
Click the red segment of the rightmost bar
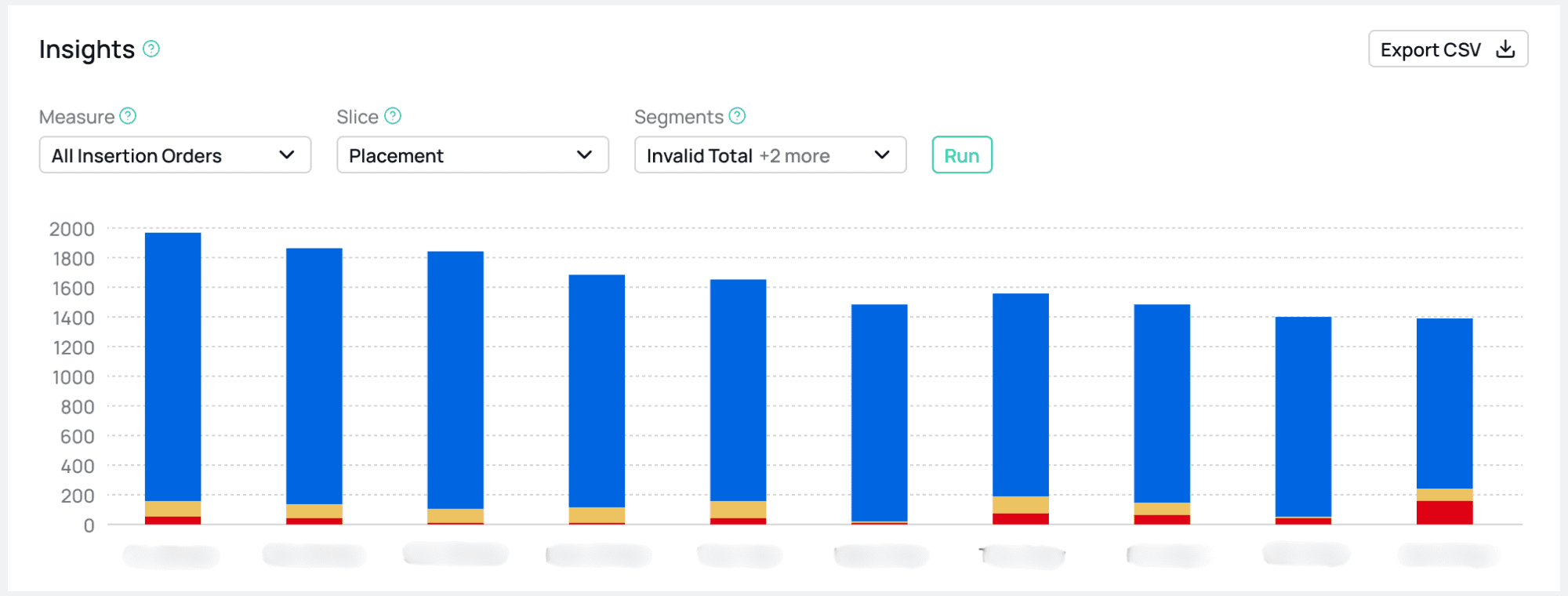point(1446,511)
